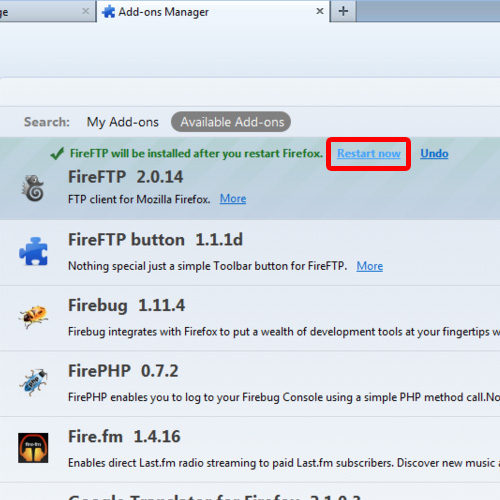Click the Firebug beetle icon
This screenshot has width=500, height=500.
[x=33, y=316]
